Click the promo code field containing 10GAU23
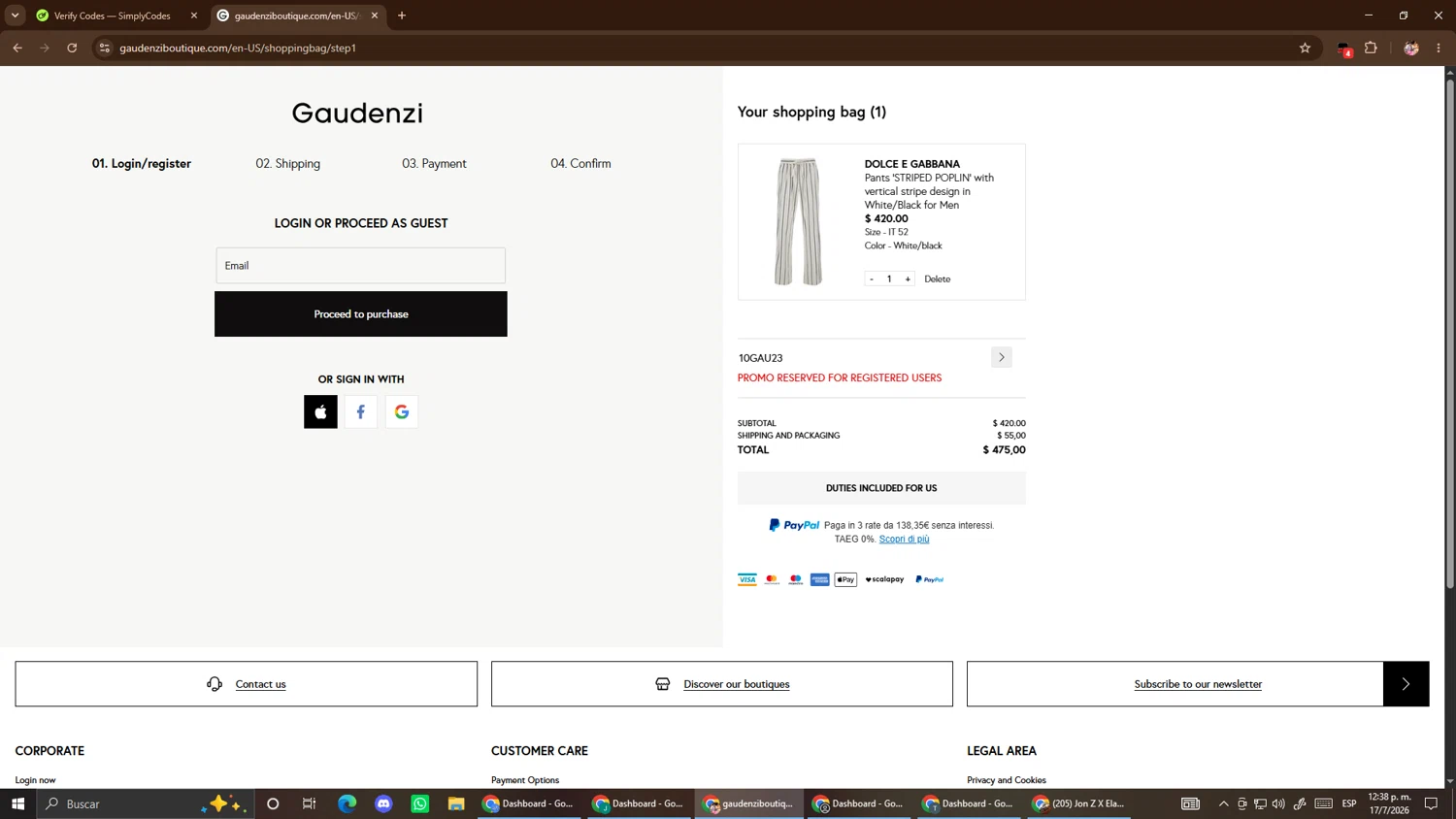The width and height of the screenshot is (1456, 819). pos(864,357)
